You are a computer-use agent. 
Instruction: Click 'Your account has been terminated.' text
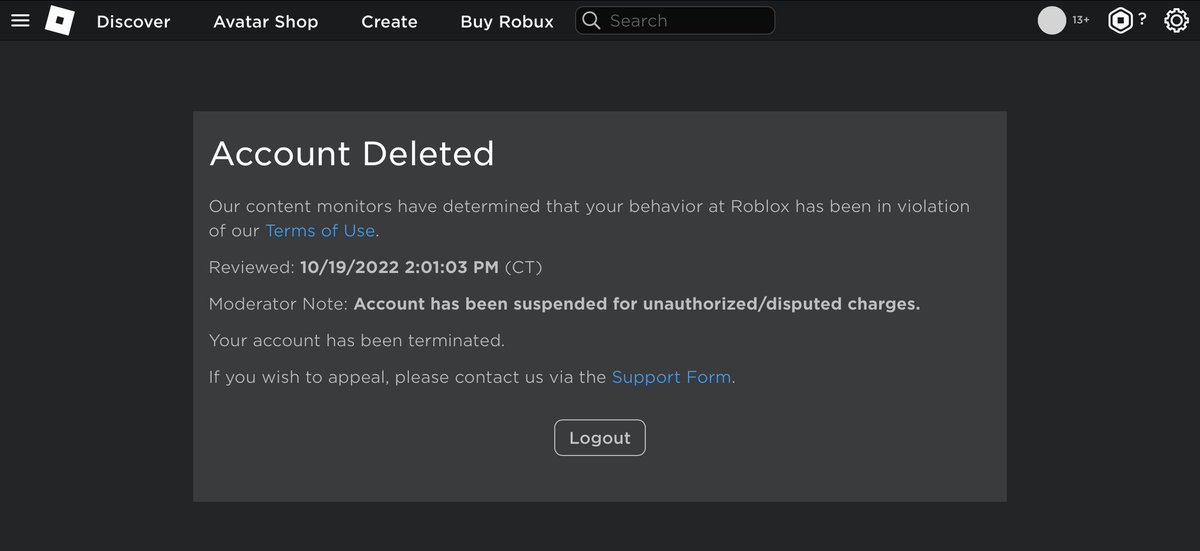coord(357,341)
